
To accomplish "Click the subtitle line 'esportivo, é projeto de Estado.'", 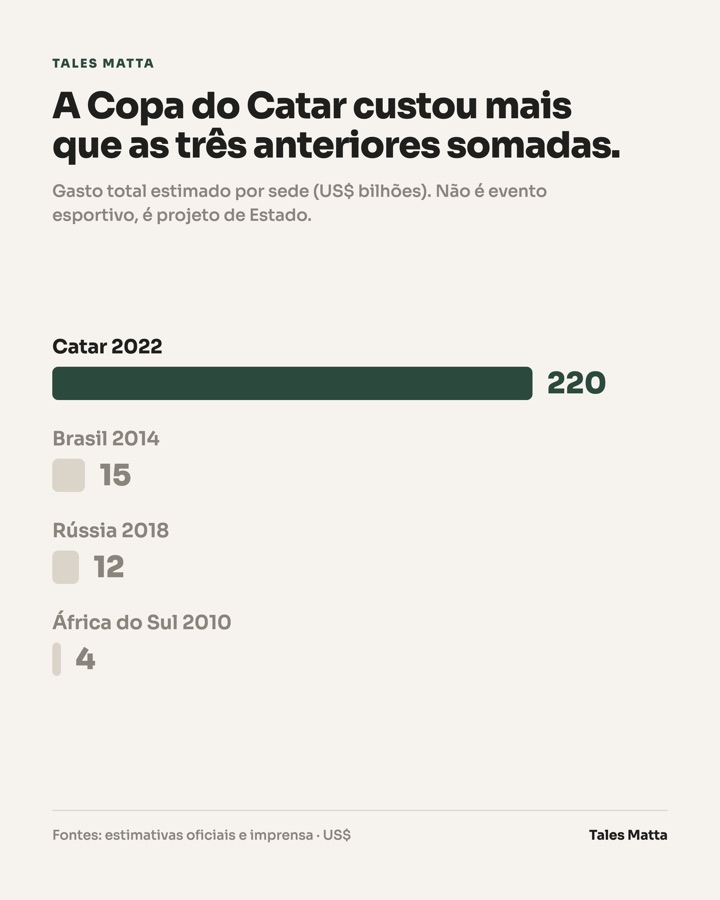I will [182, 215].
